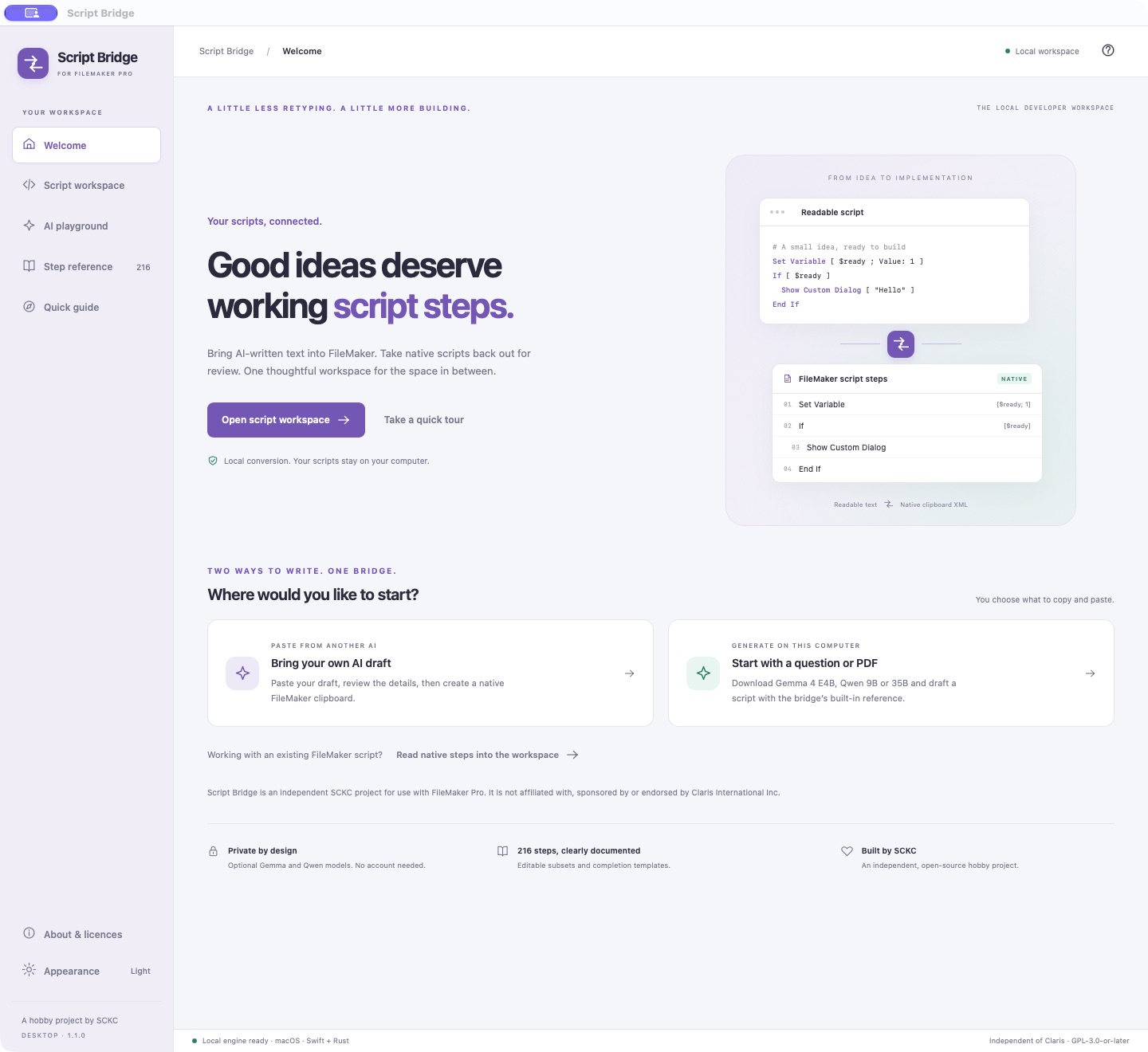Click the green sparkle icon on question or PDF card
1148x1052 pixels.
pyautogui.click(x=703, y=673)
